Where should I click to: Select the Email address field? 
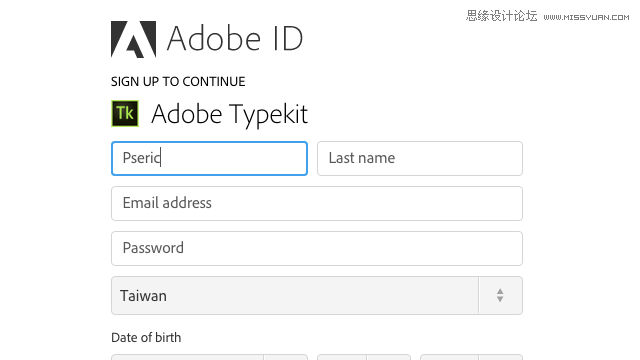pyautogui.click(x=317, y=203)
